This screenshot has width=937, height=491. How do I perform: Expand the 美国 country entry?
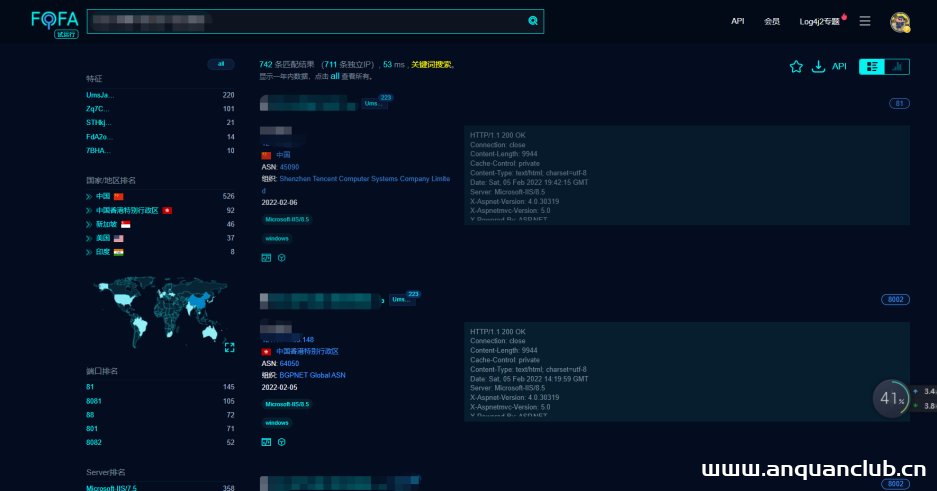89,239
